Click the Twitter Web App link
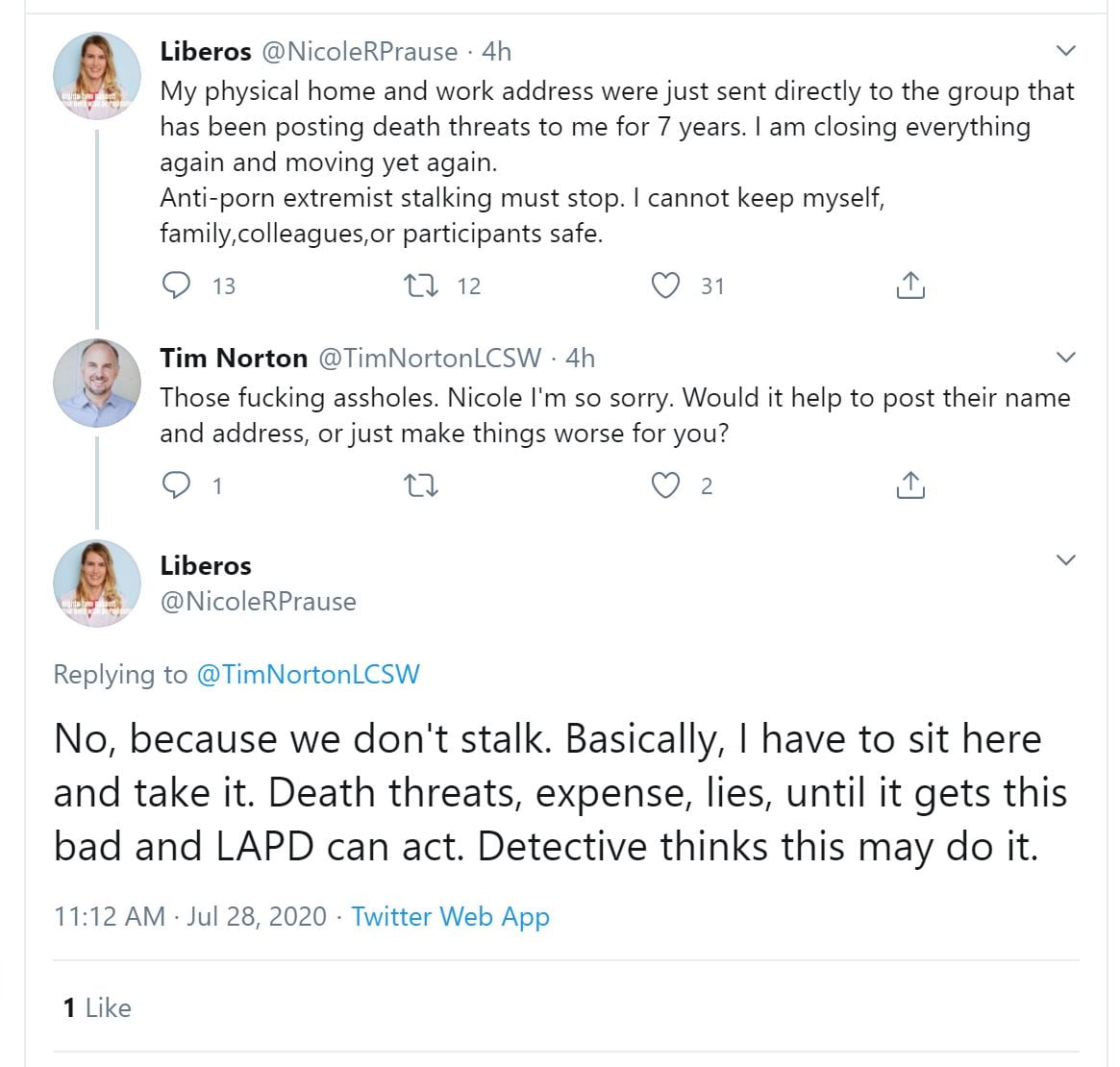This screenshot has height=1067, width=1120. click(x=450, y=916)
